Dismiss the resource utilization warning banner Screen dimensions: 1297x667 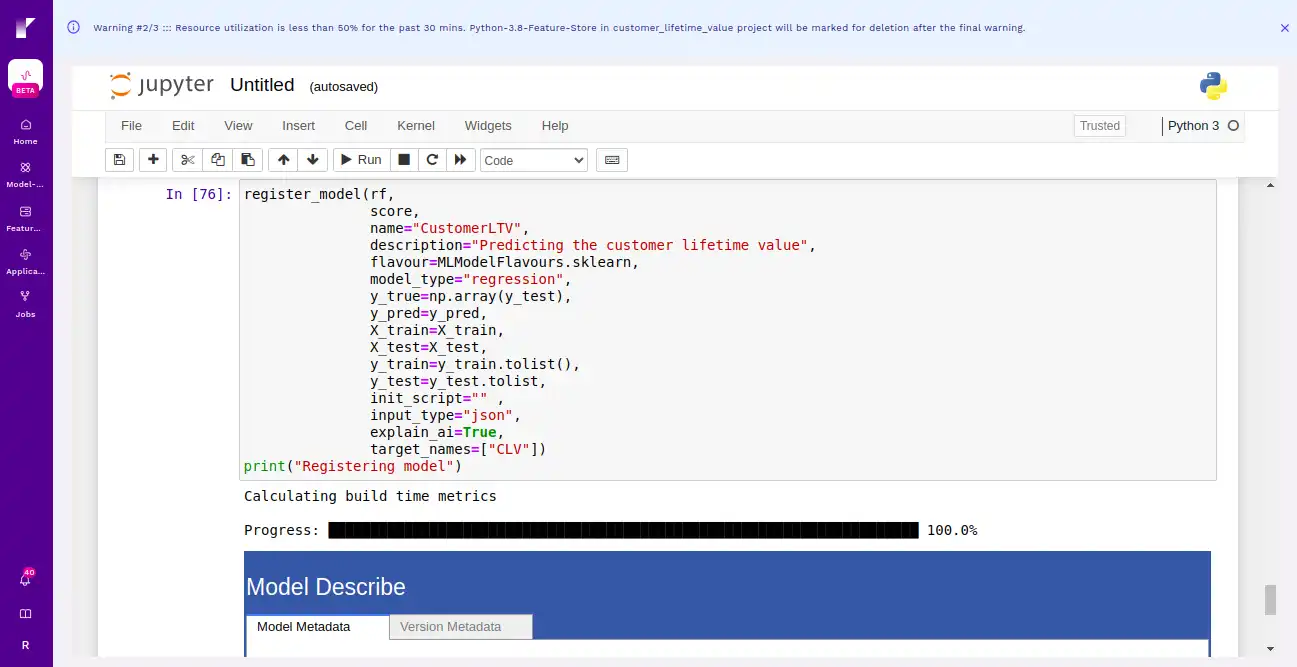(1285, 28)
